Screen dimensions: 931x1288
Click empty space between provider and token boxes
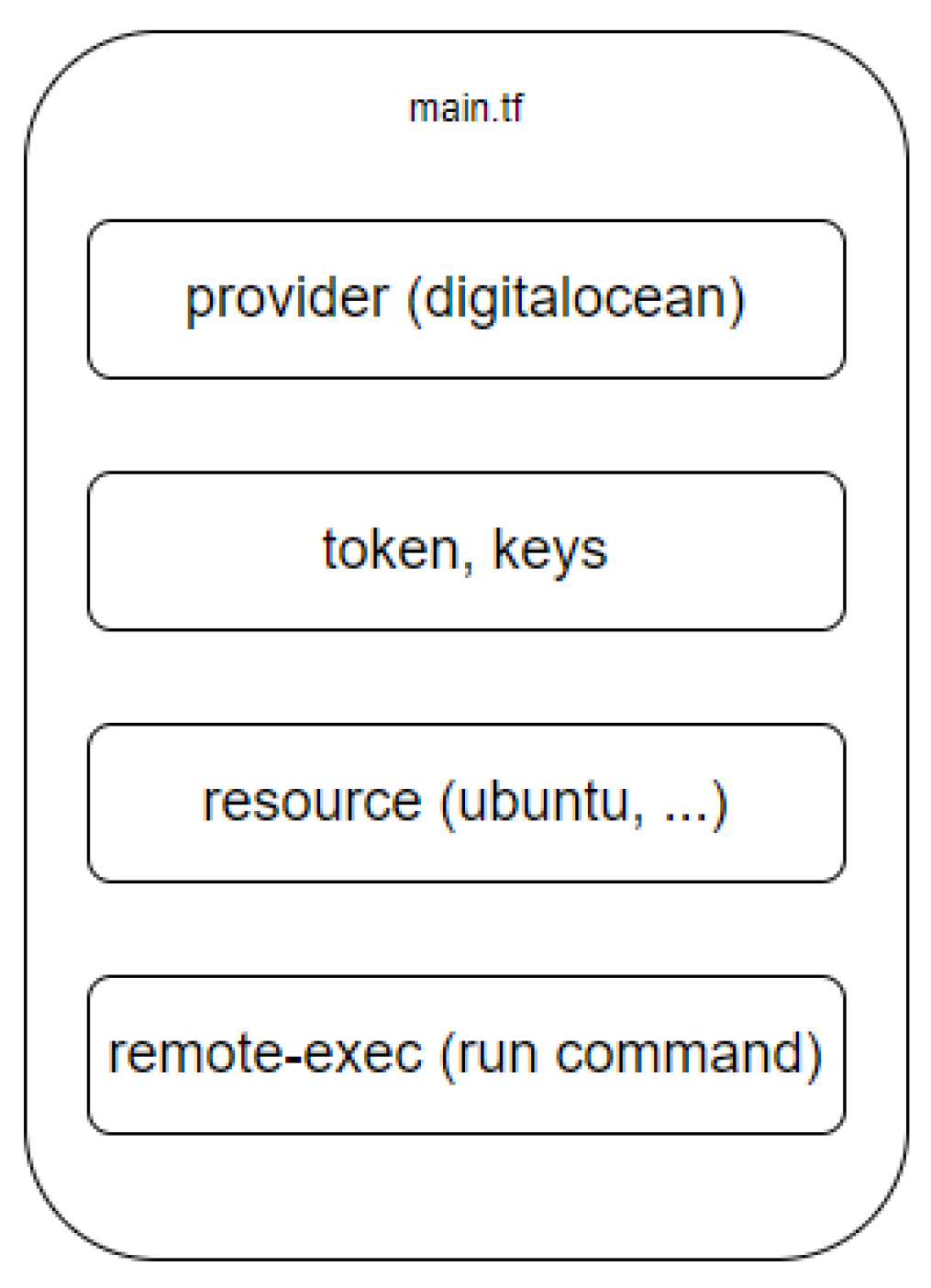tap(466, 425)
